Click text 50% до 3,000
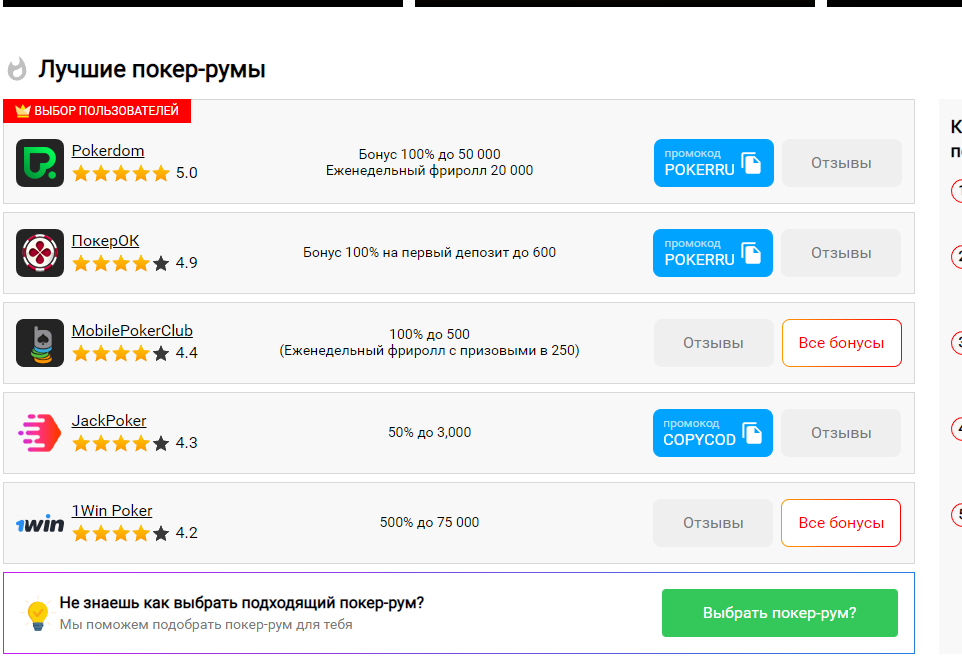The image size is (962, 668). pyautogui.click(x=429, y=432)
